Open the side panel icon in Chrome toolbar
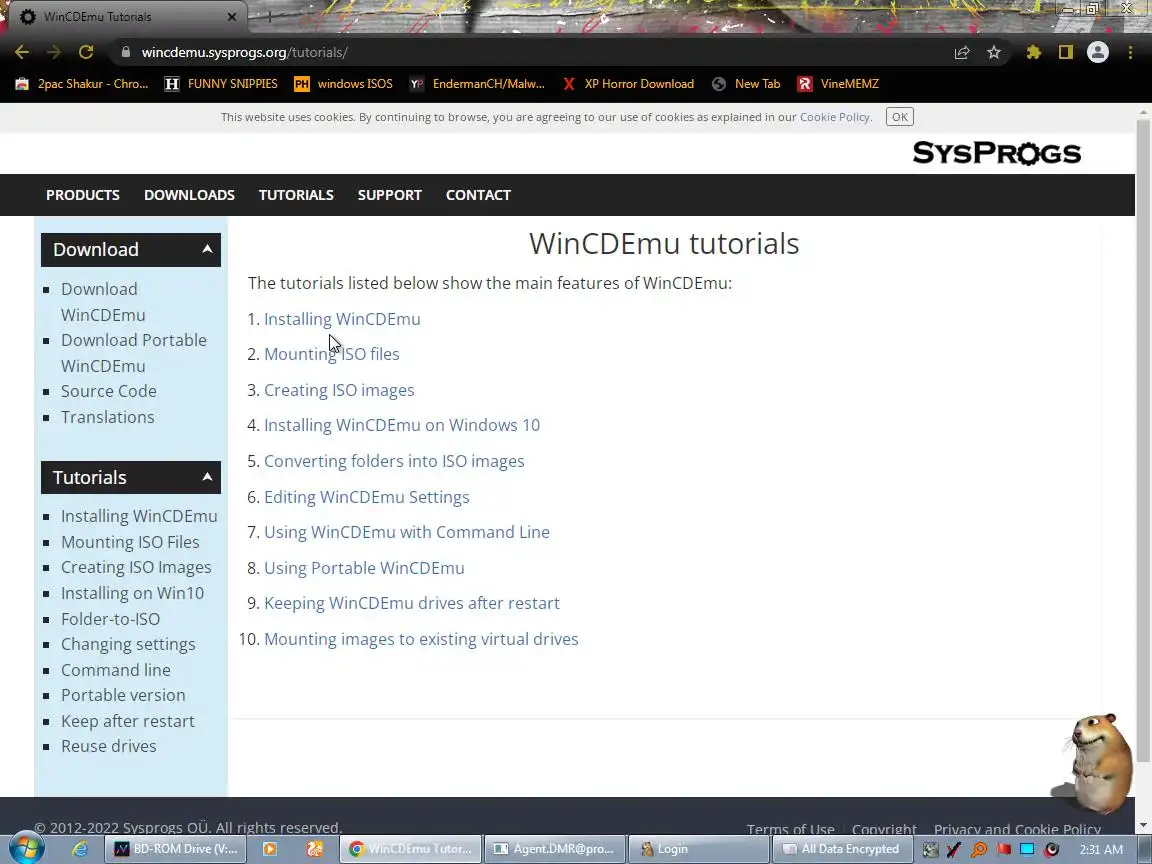The image size is (1152, 864). click(1065, 52)
